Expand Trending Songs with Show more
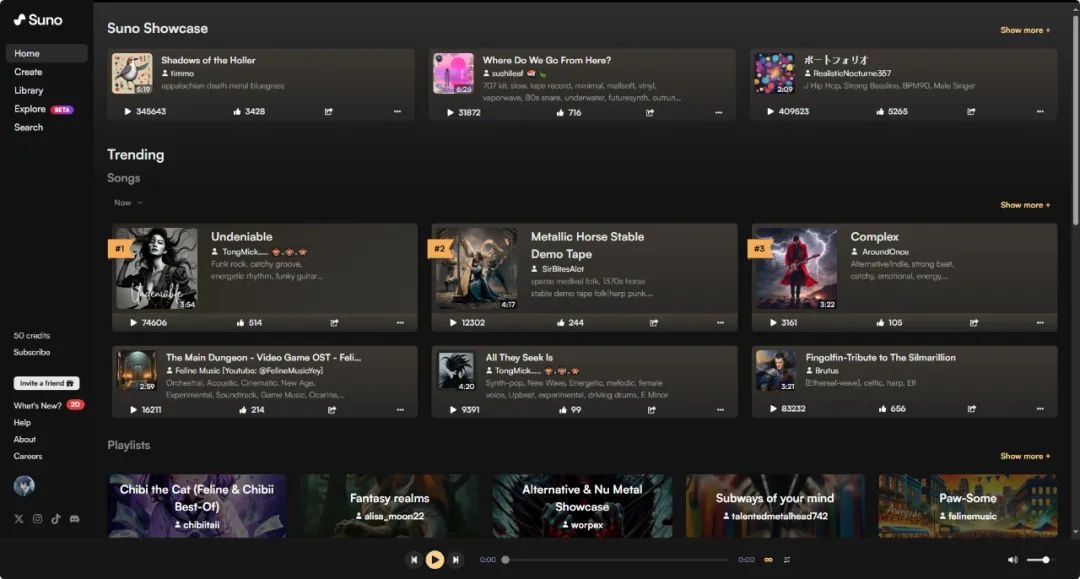1080x579 pixels. pyautogui.click(x=1025, y=205)
